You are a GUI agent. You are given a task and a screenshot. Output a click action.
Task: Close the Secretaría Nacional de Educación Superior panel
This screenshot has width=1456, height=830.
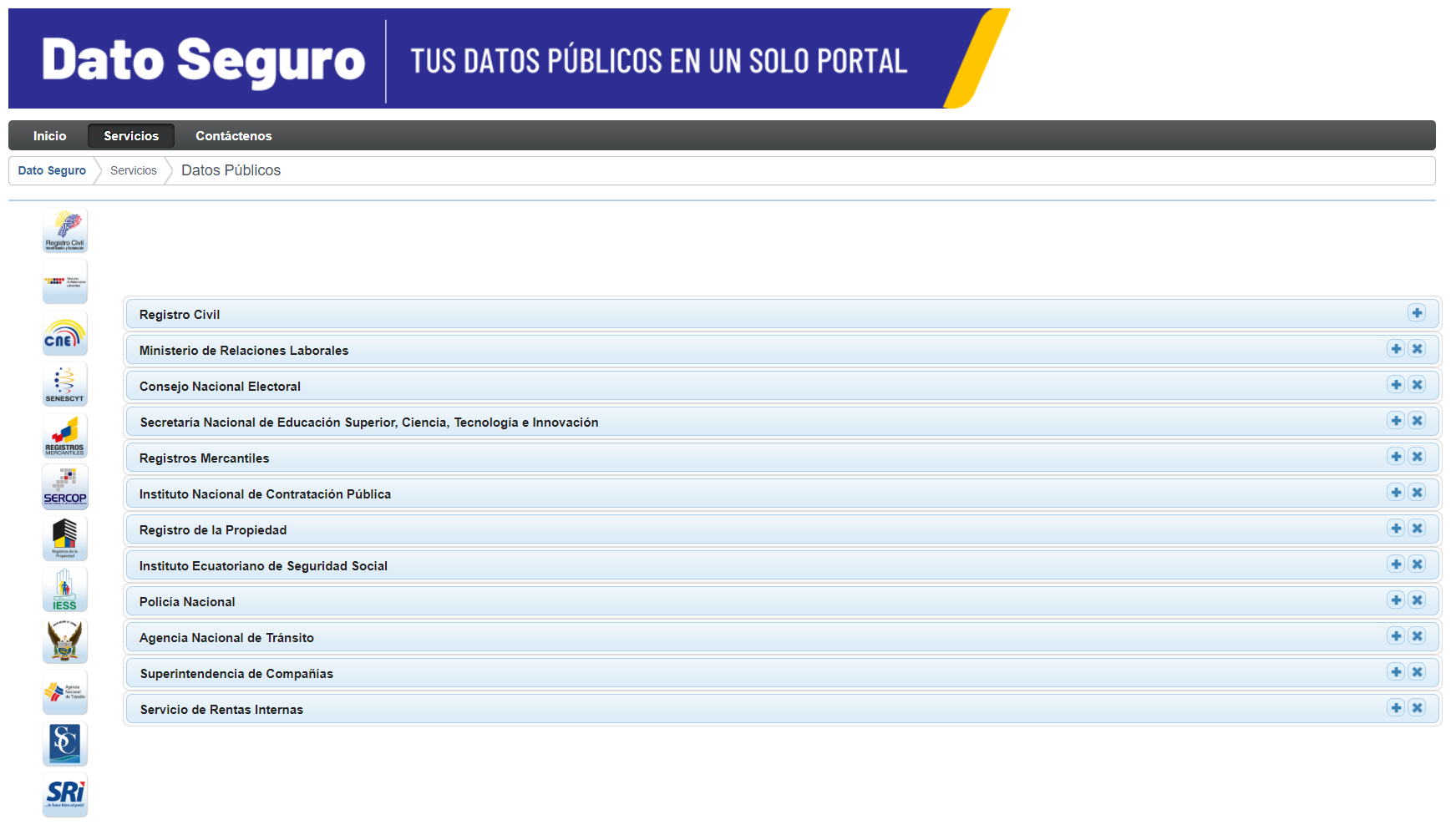(1417, 421)
